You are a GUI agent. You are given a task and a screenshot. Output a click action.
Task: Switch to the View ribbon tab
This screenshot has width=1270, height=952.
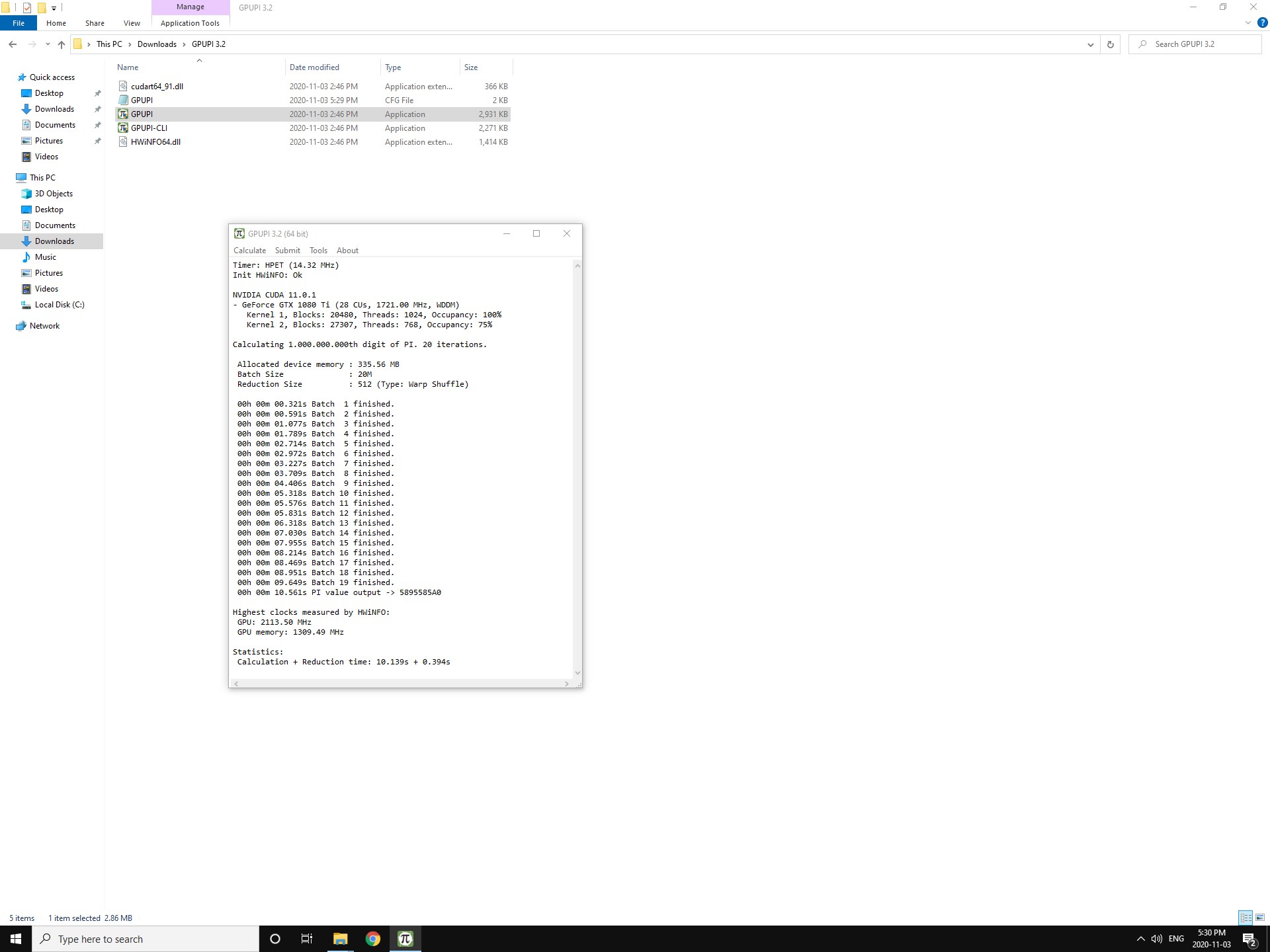point(132,23)
